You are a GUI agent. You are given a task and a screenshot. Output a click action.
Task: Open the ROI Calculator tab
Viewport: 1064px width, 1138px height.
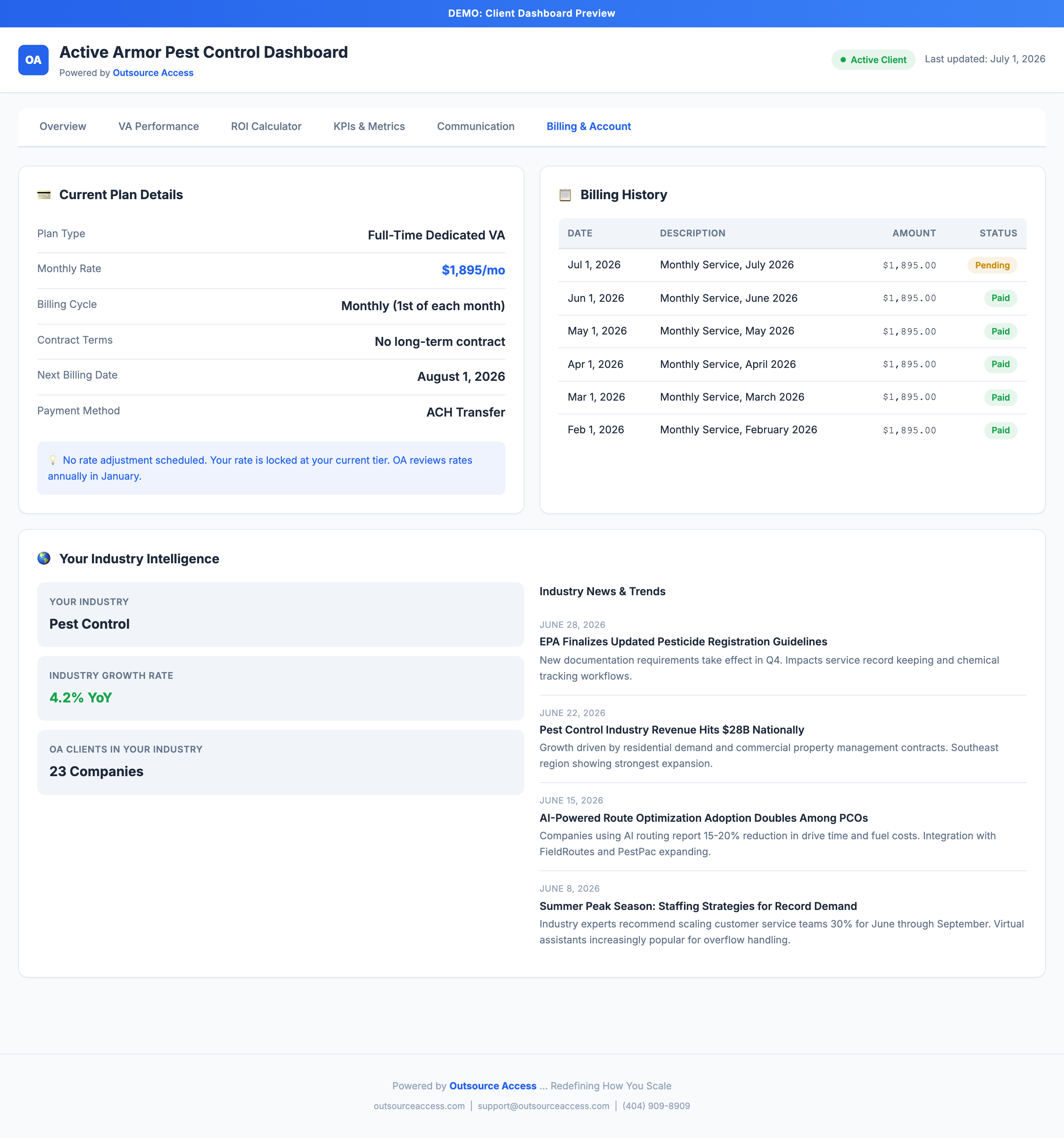coord(266,127)
